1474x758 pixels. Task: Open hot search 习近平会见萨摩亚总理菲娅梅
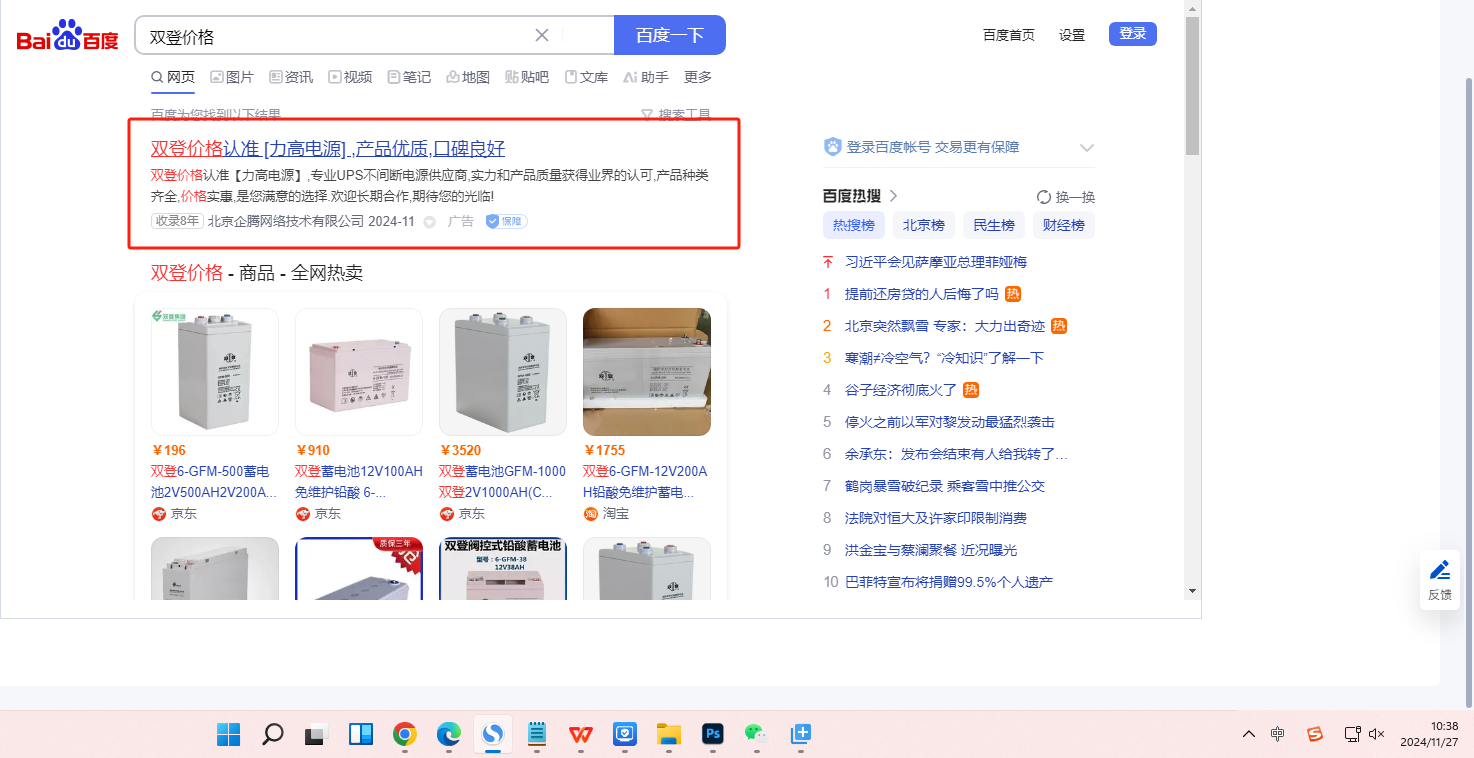coord(936,262)
